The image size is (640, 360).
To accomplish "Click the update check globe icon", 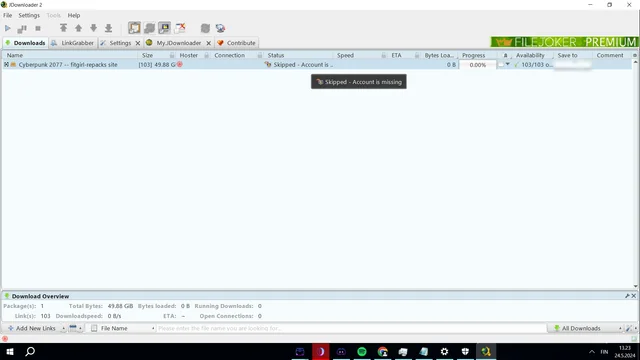I will 220,28.
